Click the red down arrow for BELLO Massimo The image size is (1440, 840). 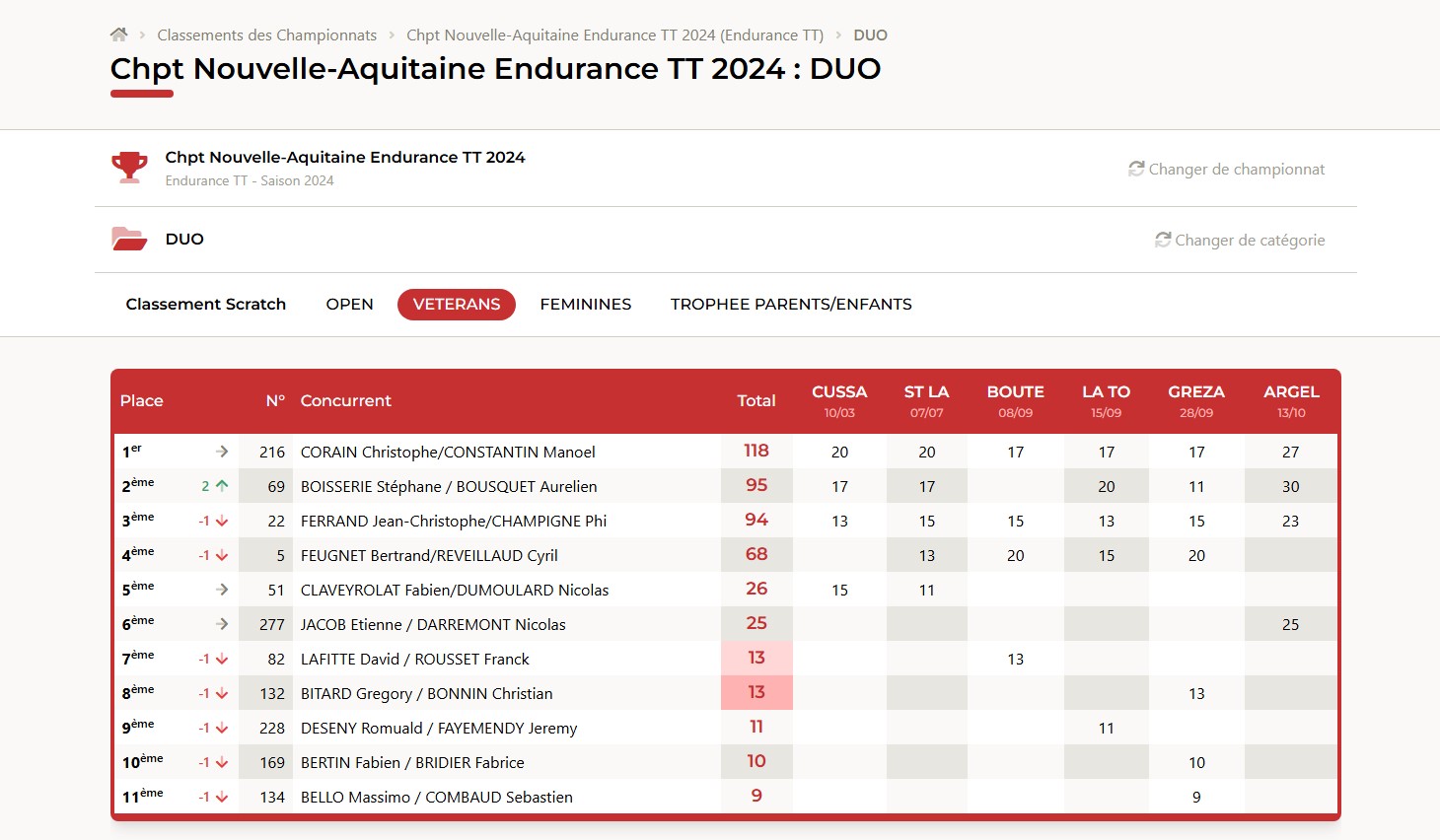click(x=222, y=797)
